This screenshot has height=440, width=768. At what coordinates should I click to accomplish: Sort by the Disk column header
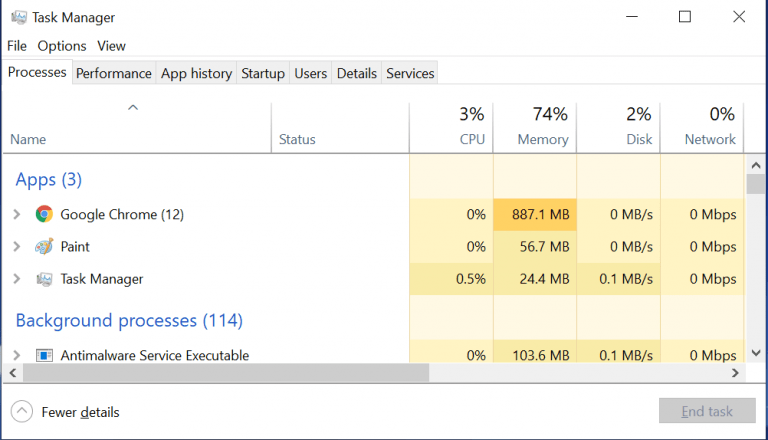(x=619, y=128)
